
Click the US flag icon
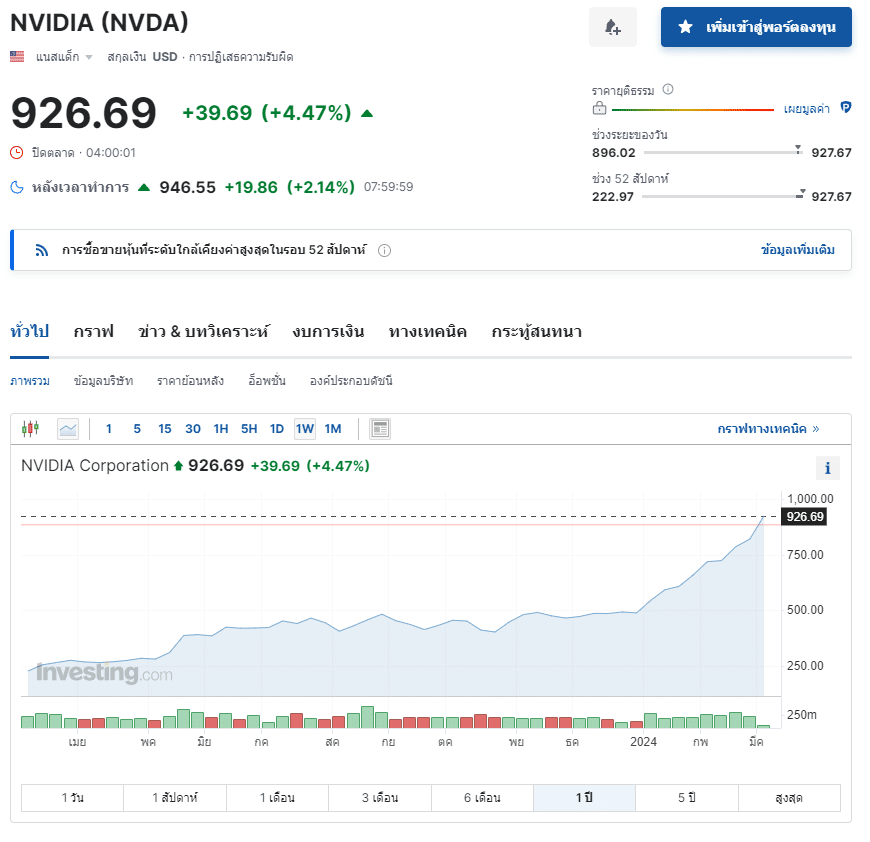[17, 57]
